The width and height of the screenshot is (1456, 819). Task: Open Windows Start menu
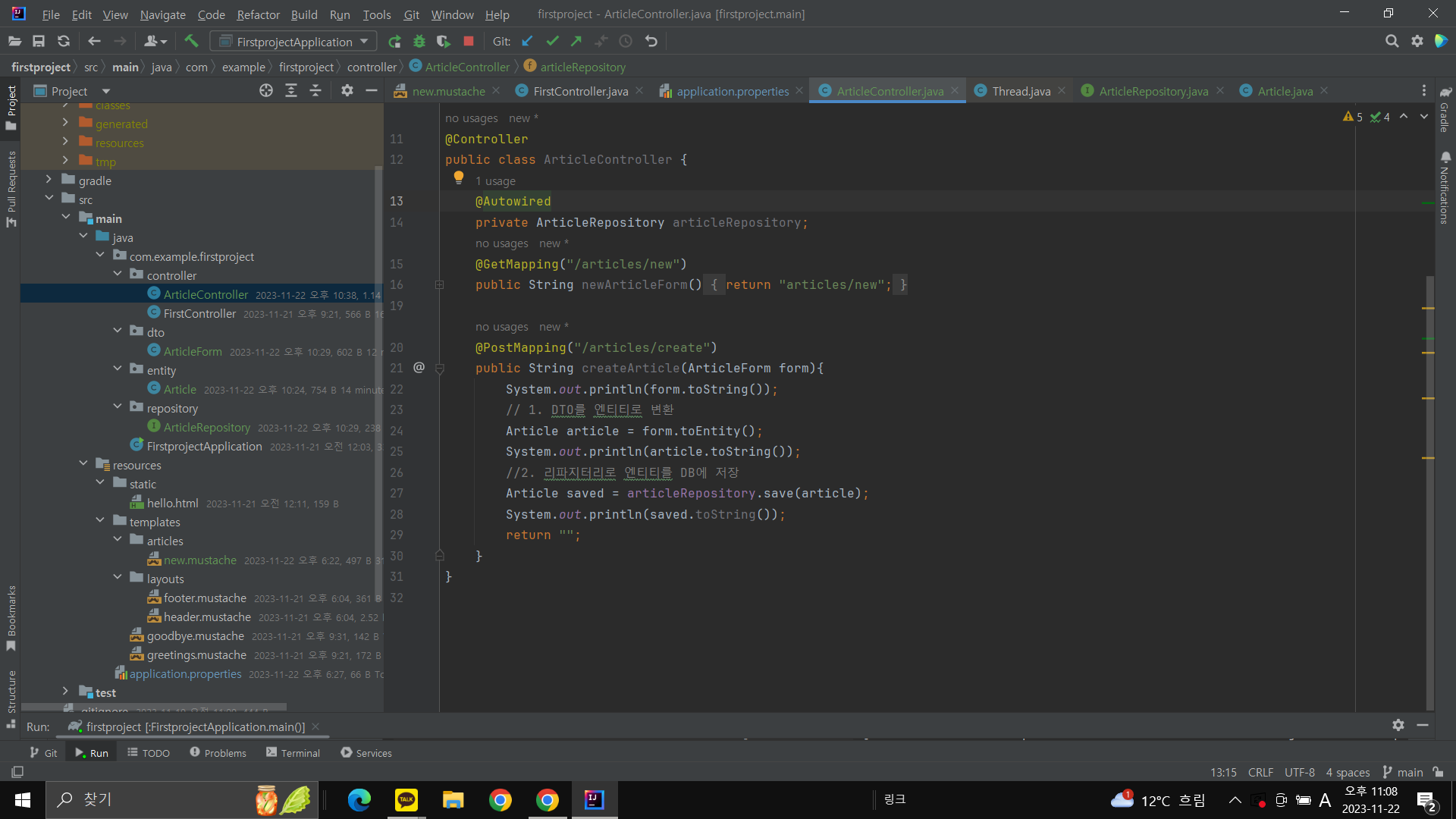(22, 800)
